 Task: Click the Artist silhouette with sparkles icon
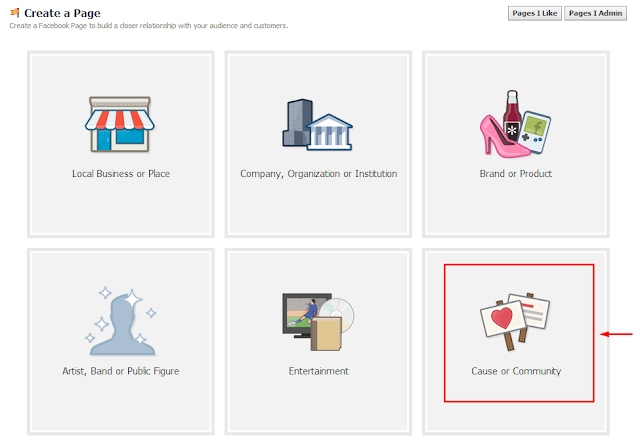121,322
